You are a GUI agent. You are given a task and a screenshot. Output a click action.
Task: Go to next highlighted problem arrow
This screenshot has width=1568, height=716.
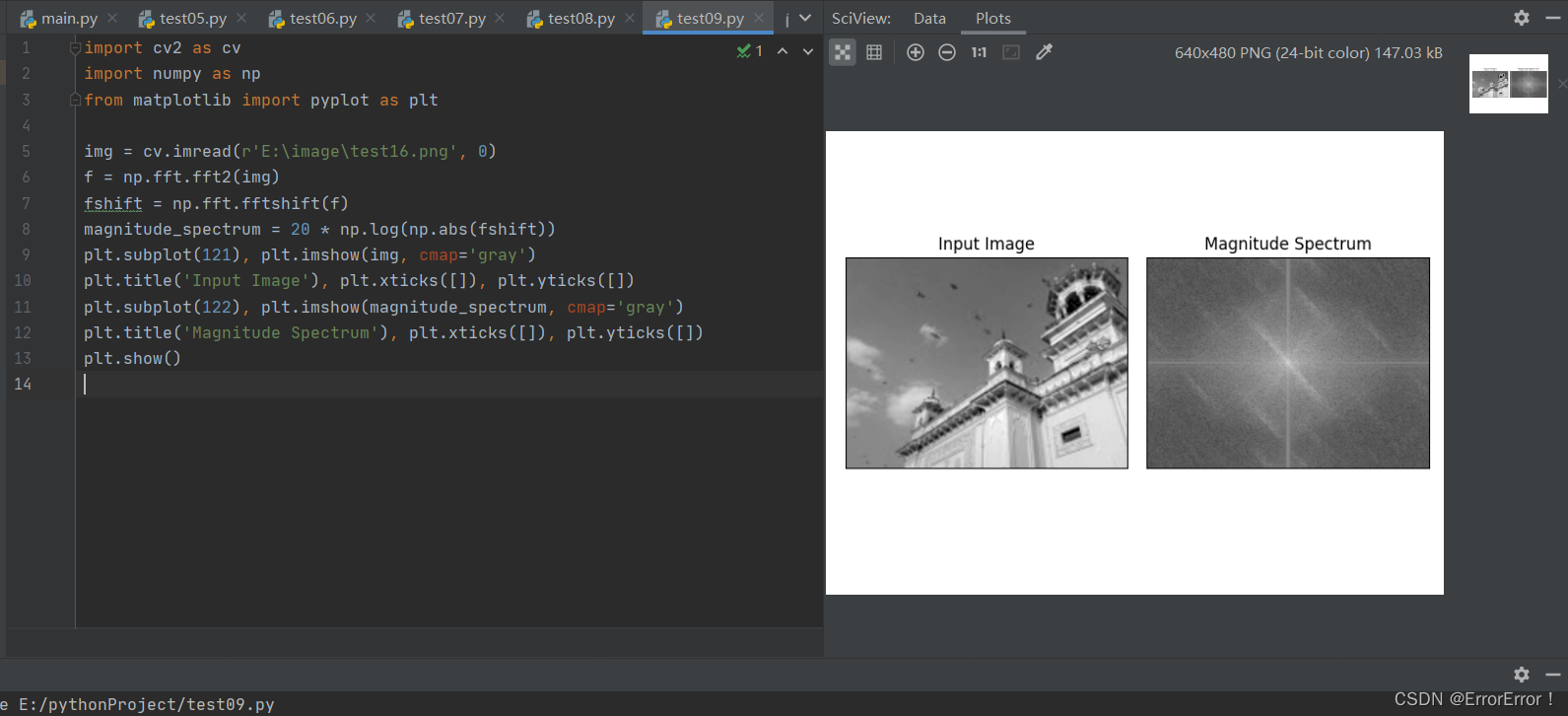pos(808,51)
